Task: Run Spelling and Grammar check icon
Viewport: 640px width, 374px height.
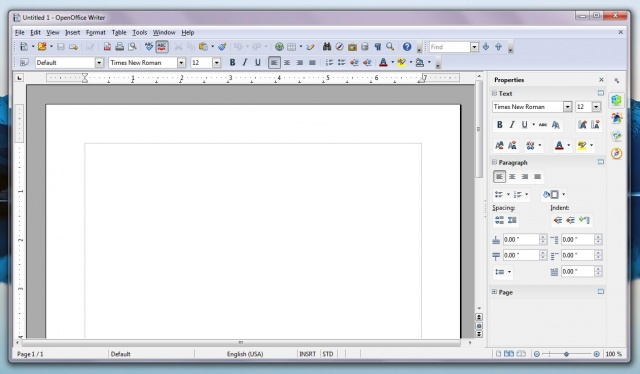Action: coord(149,47)
